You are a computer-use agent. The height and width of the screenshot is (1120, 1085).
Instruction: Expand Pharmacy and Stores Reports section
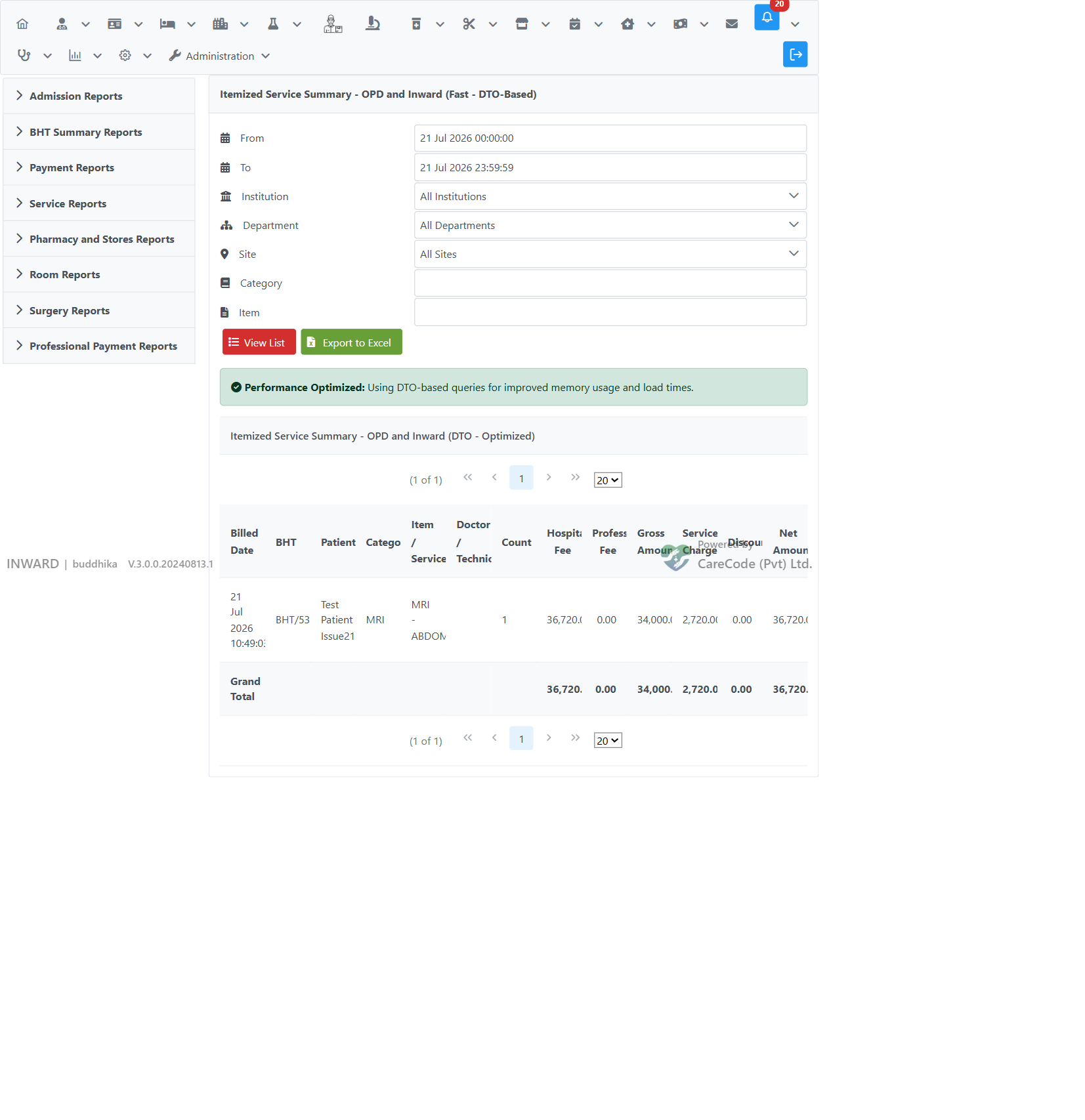(99, 239)
